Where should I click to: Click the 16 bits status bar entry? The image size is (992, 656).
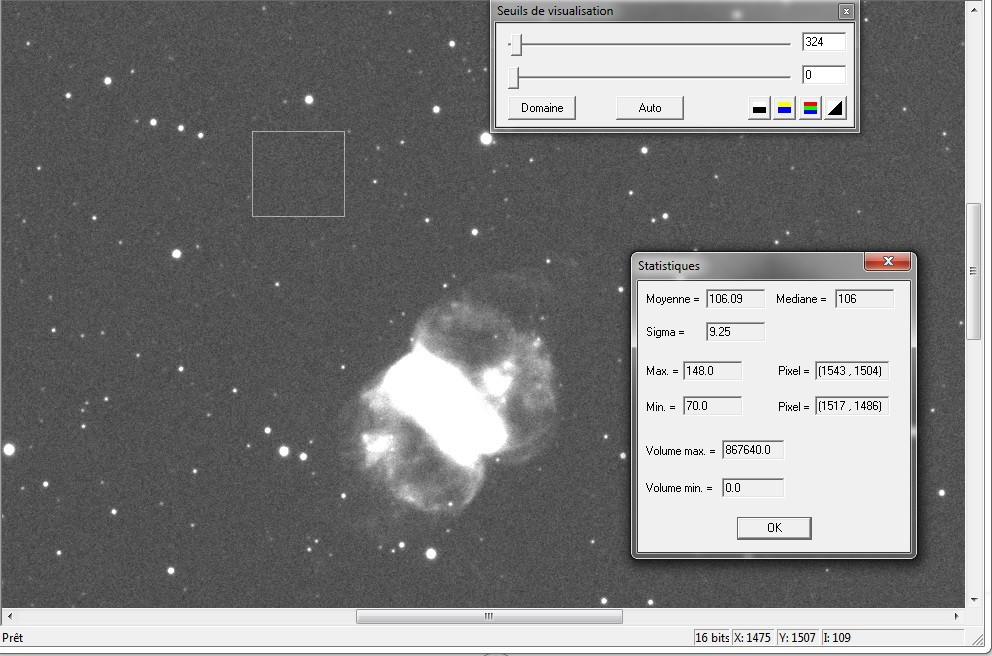712,638
